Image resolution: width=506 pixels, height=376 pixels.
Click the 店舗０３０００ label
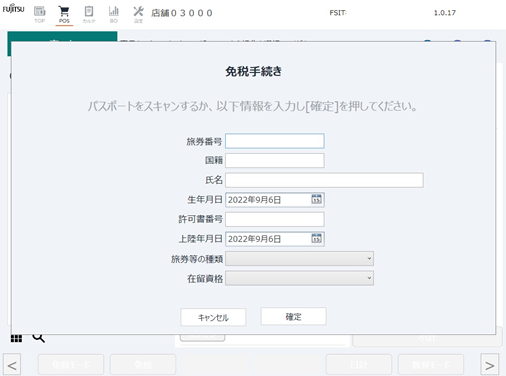pos(182,13)
